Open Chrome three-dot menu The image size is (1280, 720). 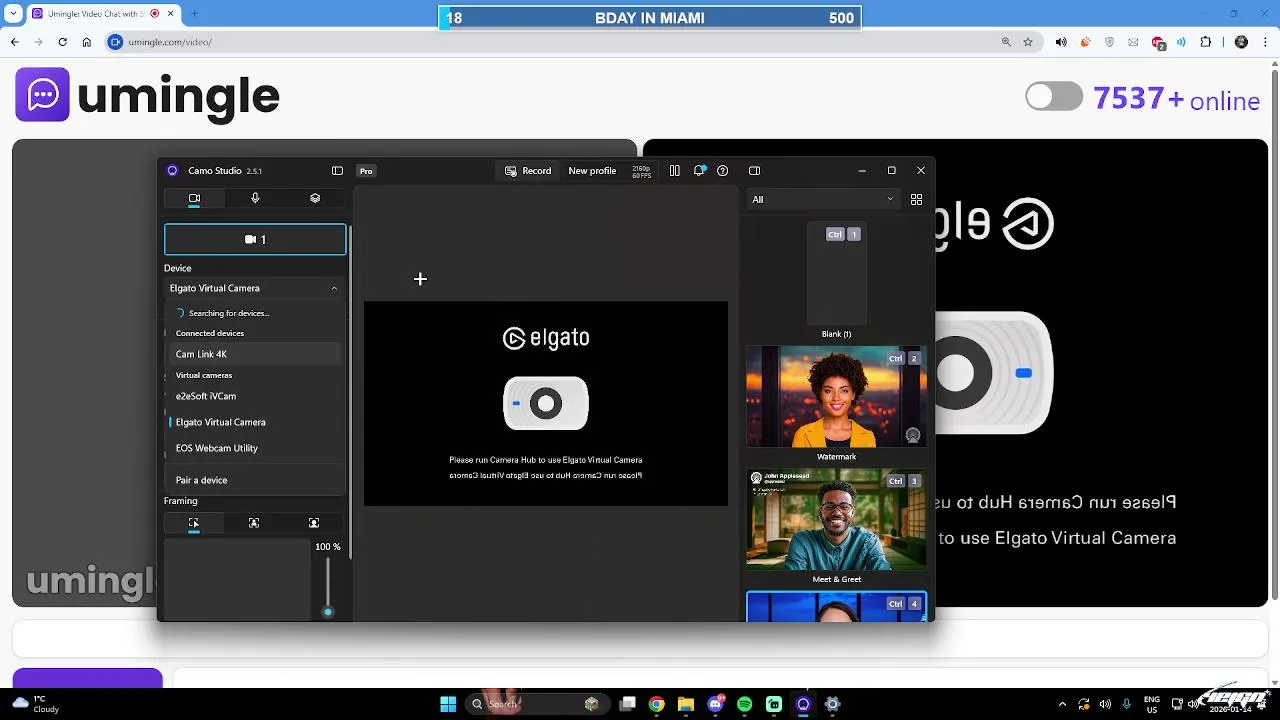pos(1266,42)
